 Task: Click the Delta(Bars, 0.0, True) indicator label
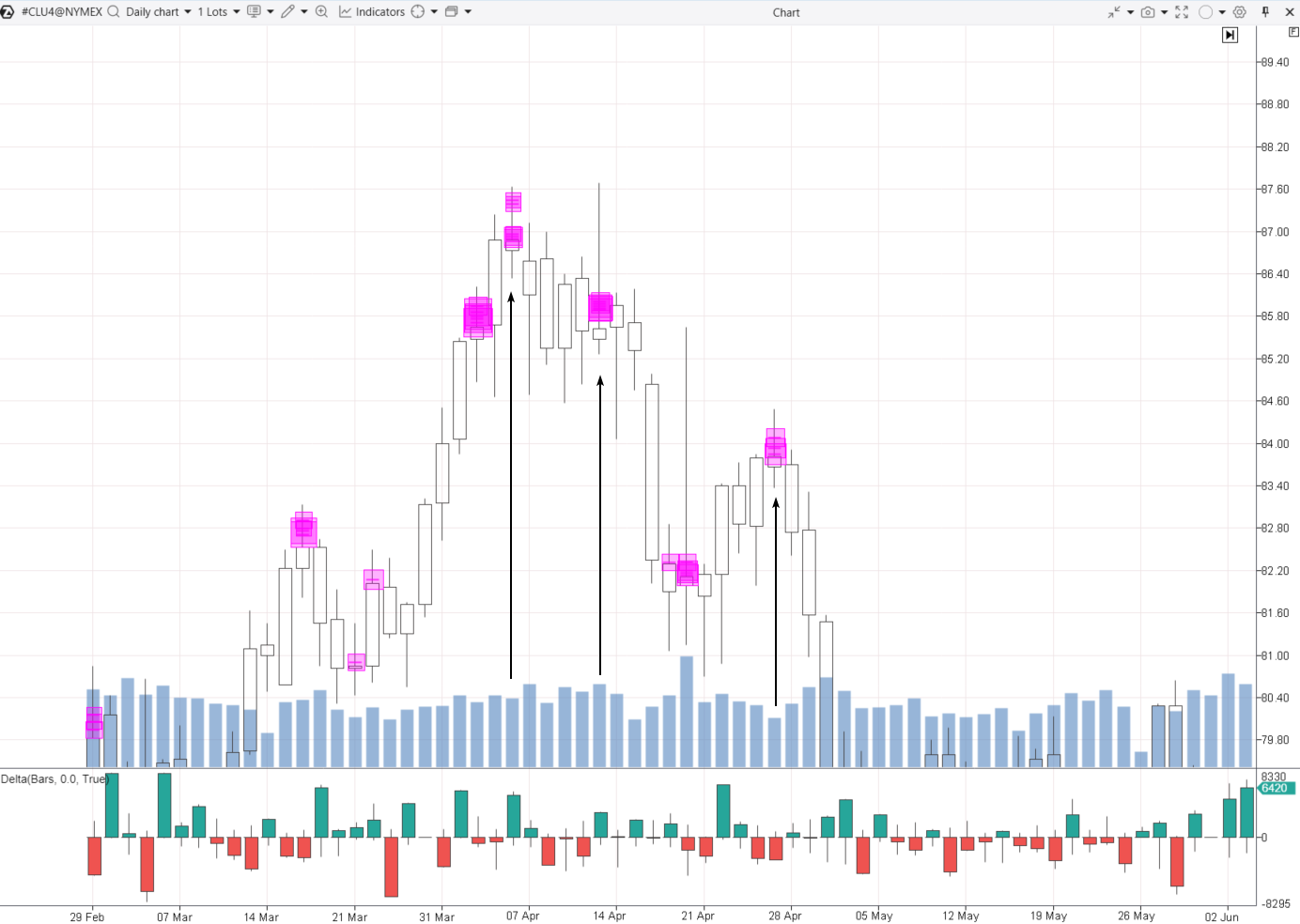(54, 779)
